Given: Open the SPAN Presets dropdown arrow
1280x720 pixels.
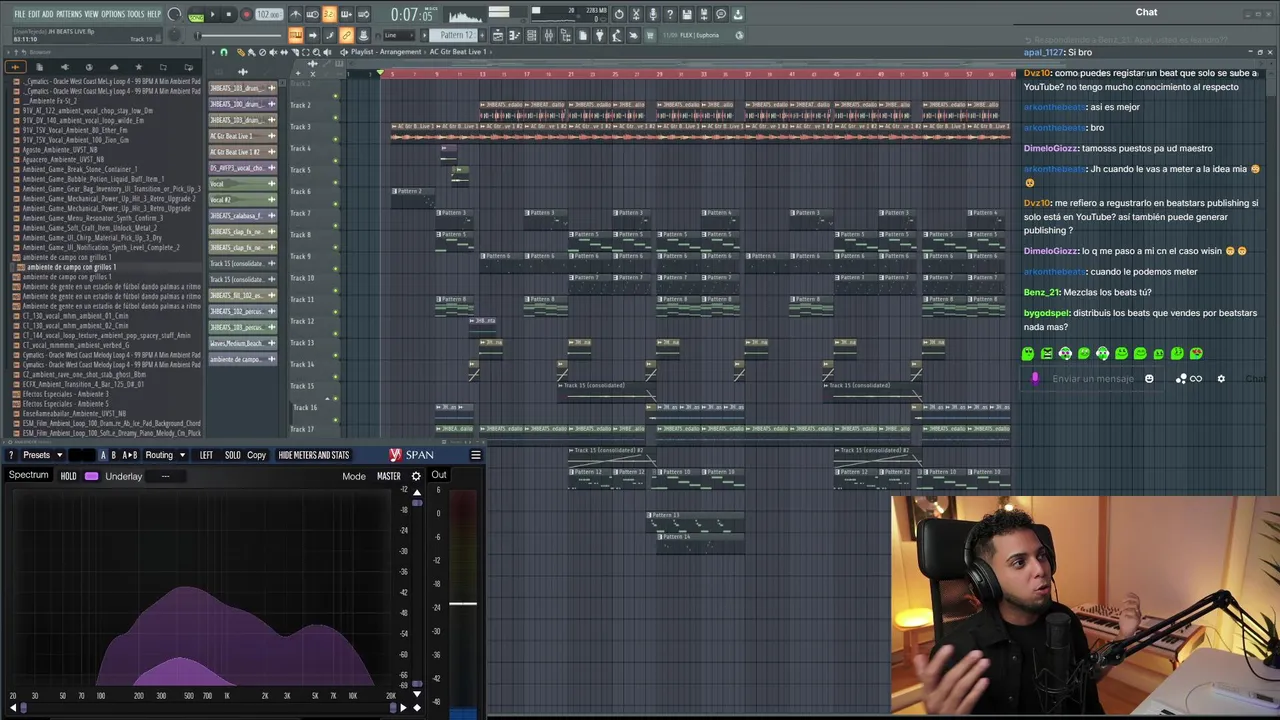Looking at the screenshot, I should tap(60, 455).
